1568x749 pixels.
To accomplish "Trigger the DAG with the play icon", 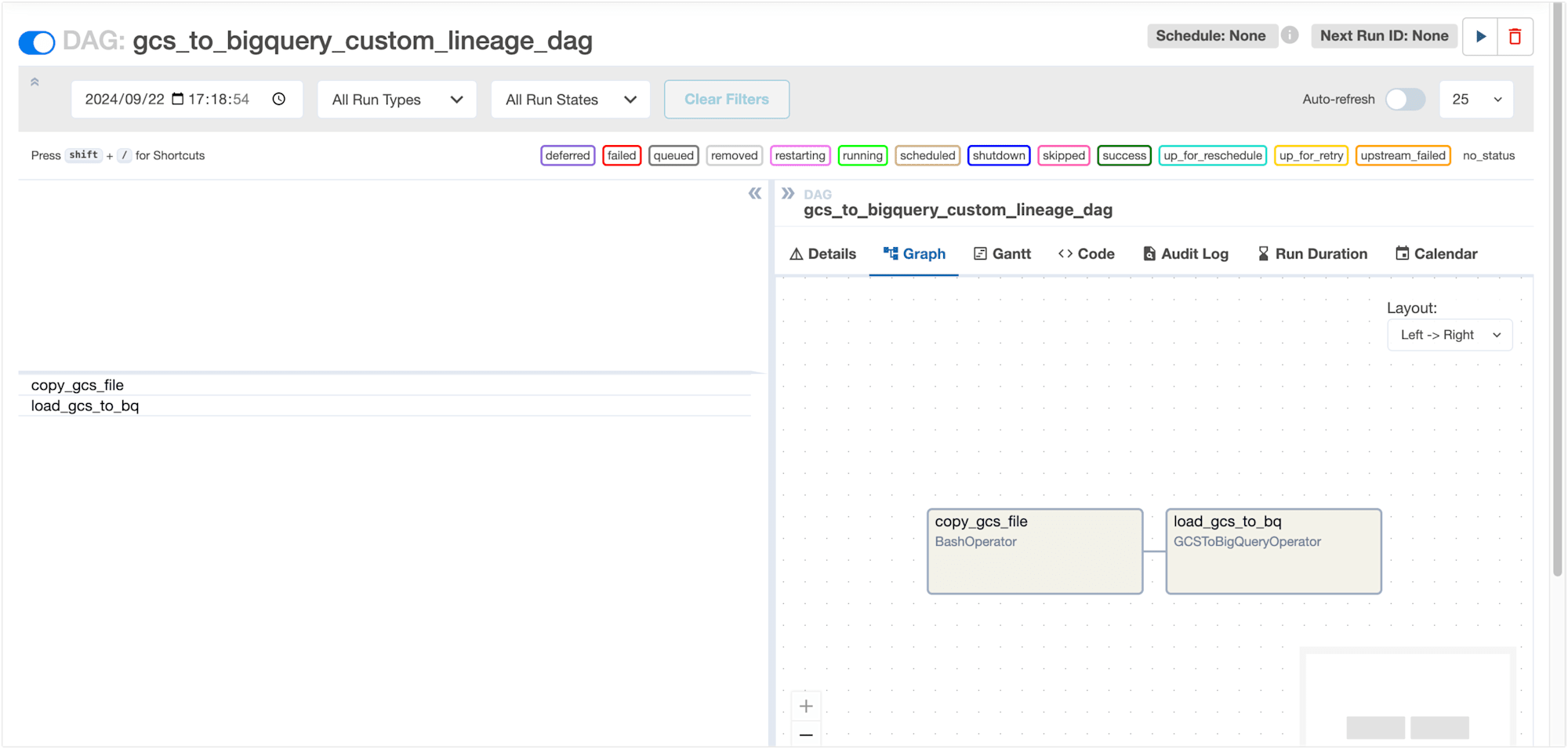I will 1480,36.
